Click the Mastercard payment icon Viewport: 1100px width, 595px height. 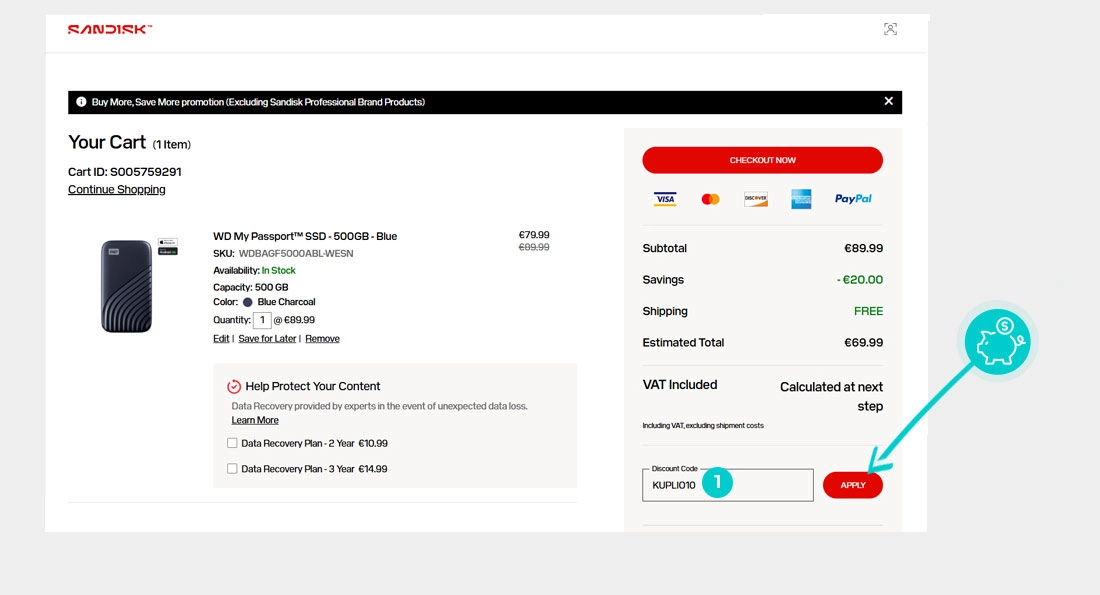click(710, 199)
